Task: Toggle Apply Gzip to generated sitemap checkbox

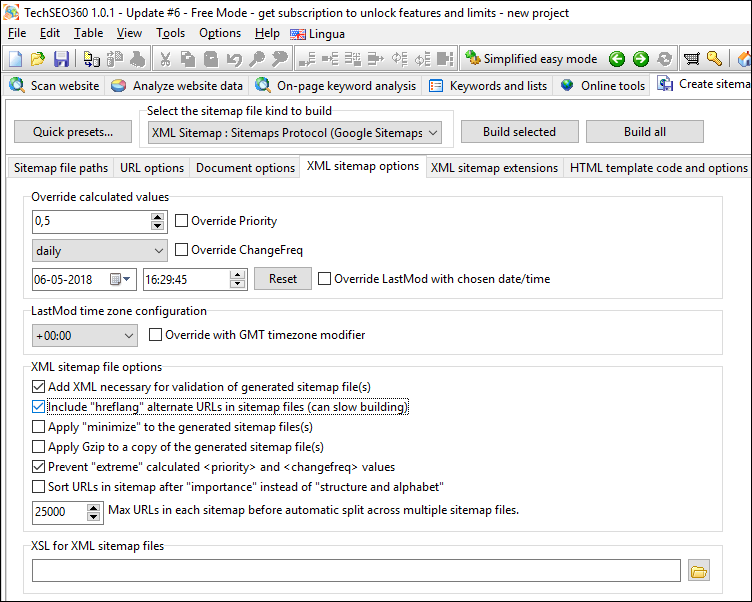Action: pos(39,447)
